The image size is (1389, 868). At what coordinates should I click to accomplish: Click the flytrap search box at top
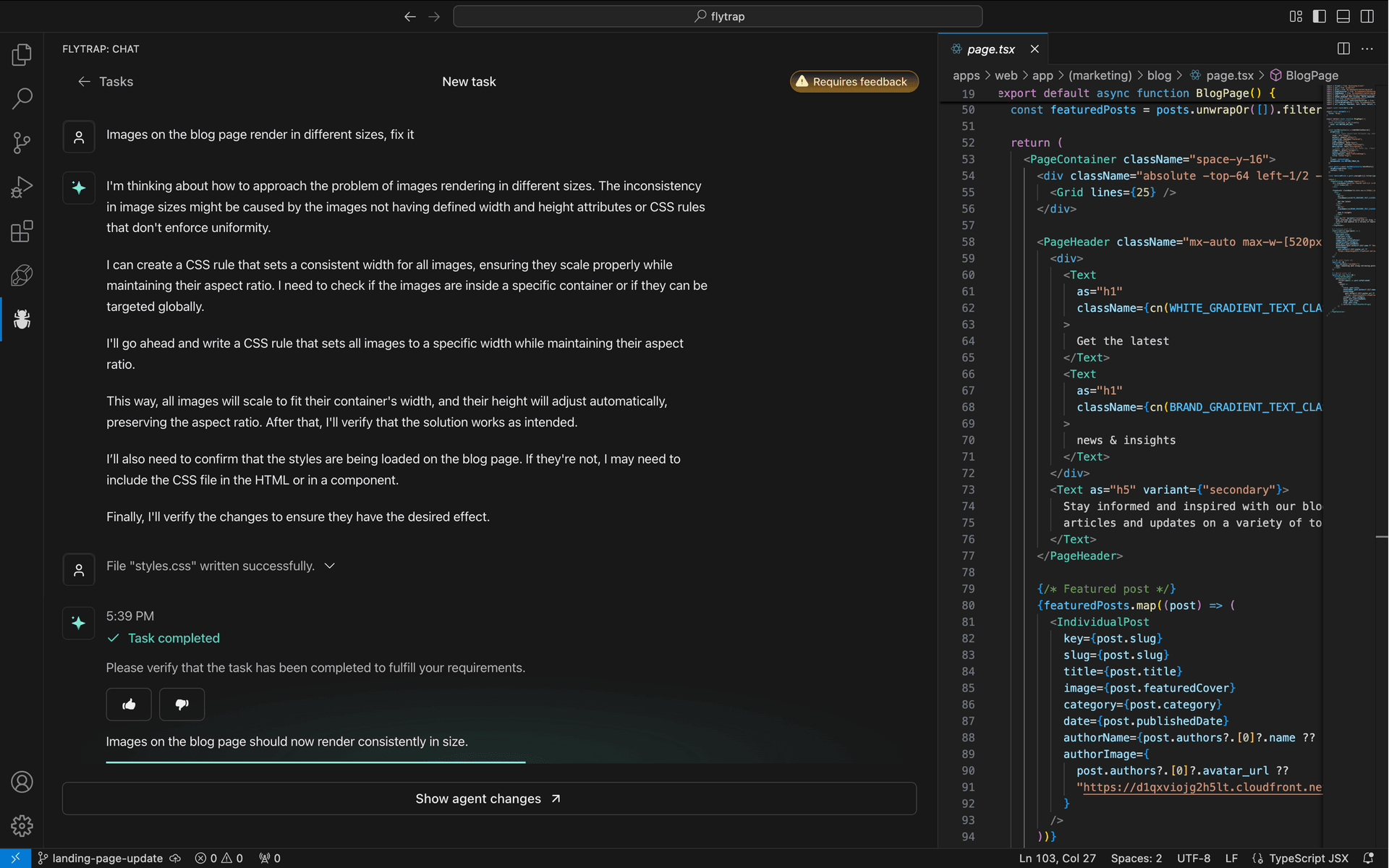pyautogui.click(x=718, y=16)
